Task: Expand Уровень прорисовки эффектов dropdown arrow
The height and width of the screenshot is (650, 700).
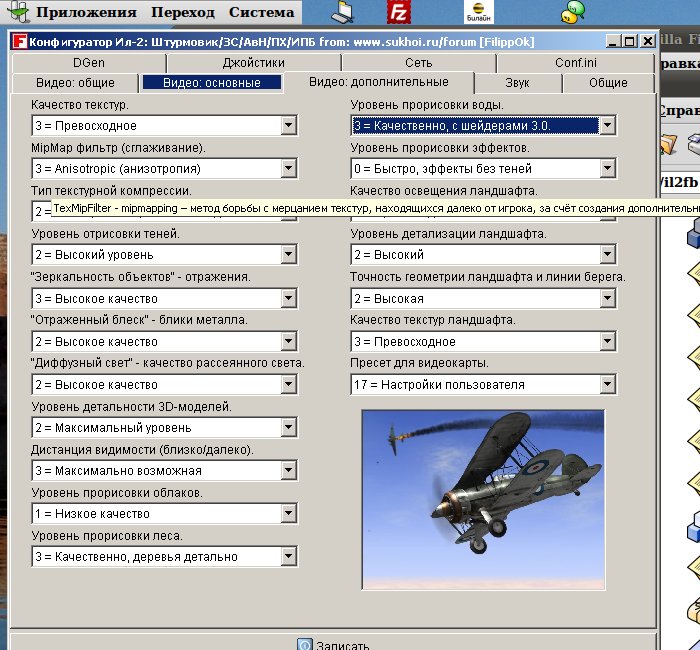Action: pos(608,169)
